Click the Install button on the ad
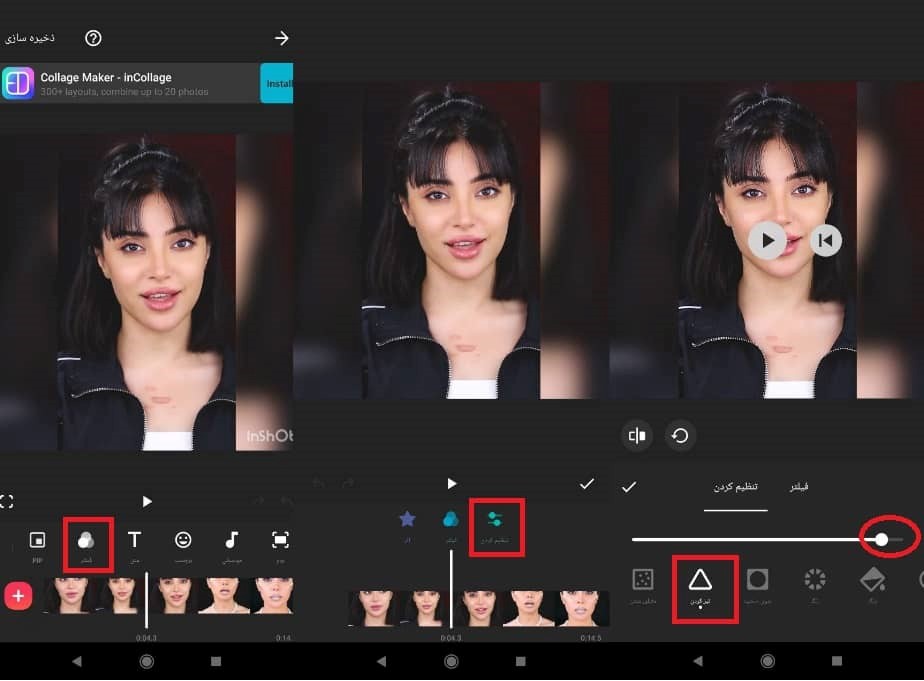The image size is (924, 681). click(276, 83)
